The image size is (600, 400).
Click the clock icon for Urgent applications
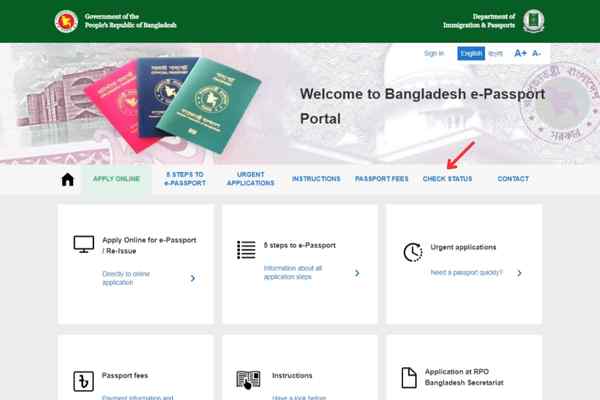413,252
